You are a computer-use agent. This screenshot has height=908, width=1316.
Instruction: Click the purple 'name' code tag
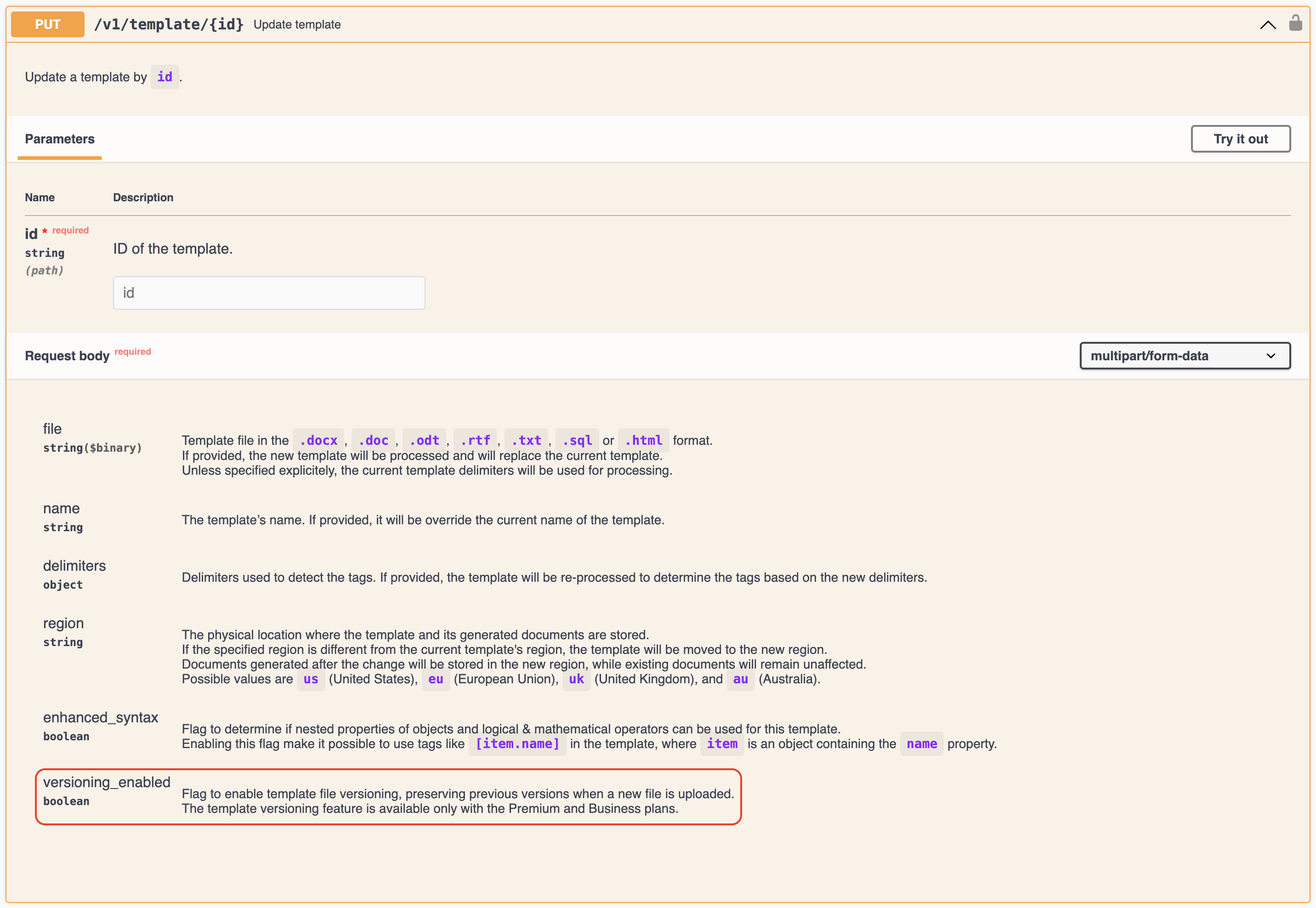click(922, 744)
